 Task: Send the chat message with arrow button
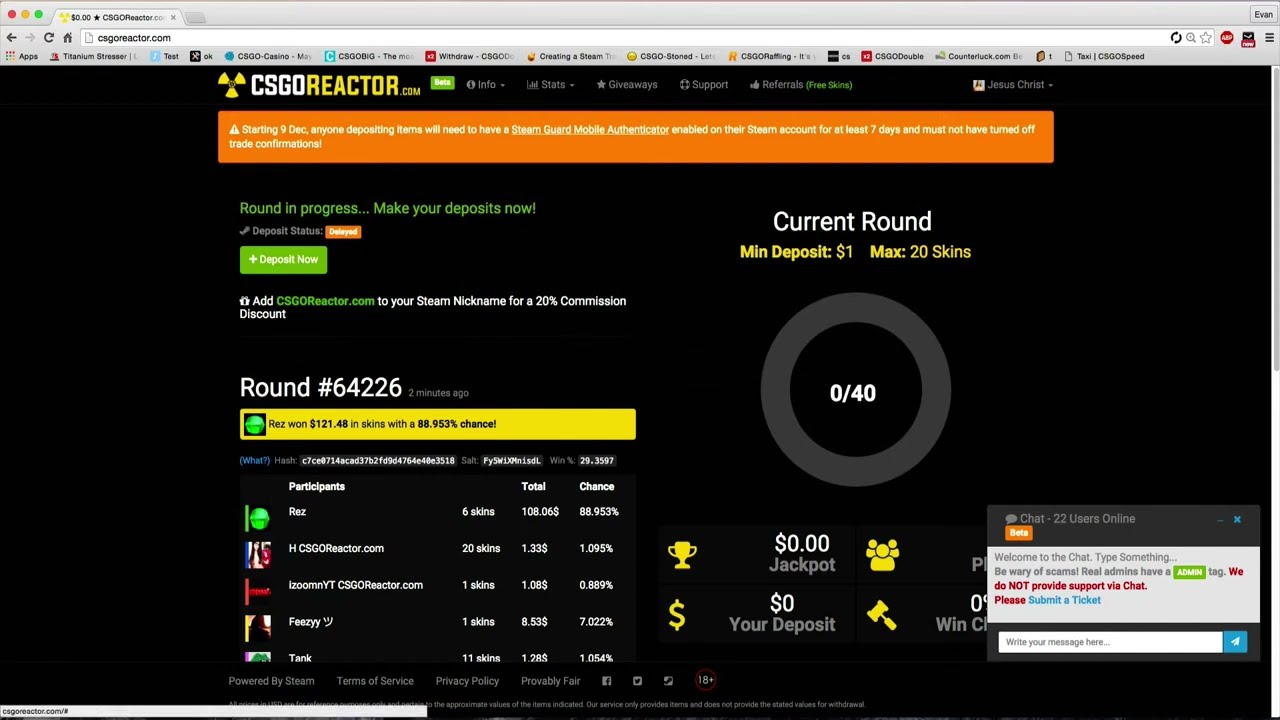click(1235, 642)
